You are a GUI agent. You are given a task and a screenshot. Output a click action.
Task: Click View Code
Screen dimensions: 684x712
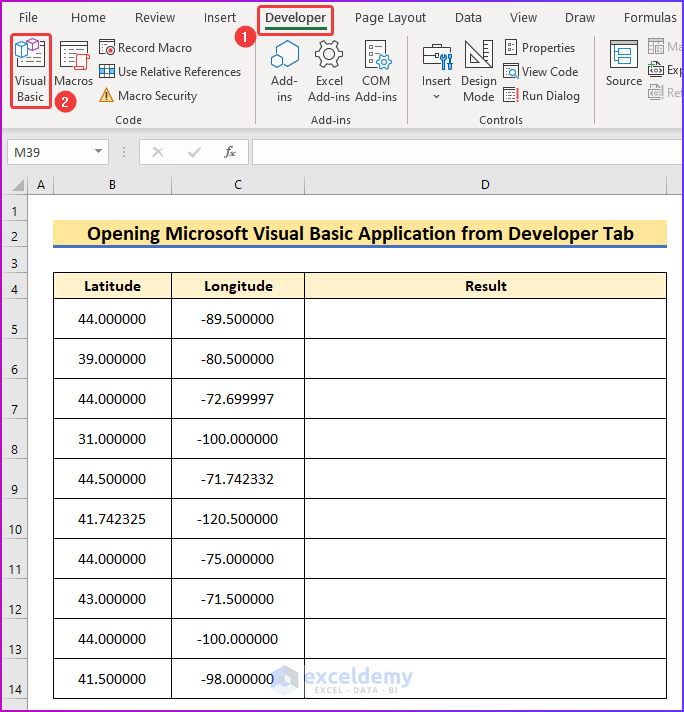click(541, 72)
